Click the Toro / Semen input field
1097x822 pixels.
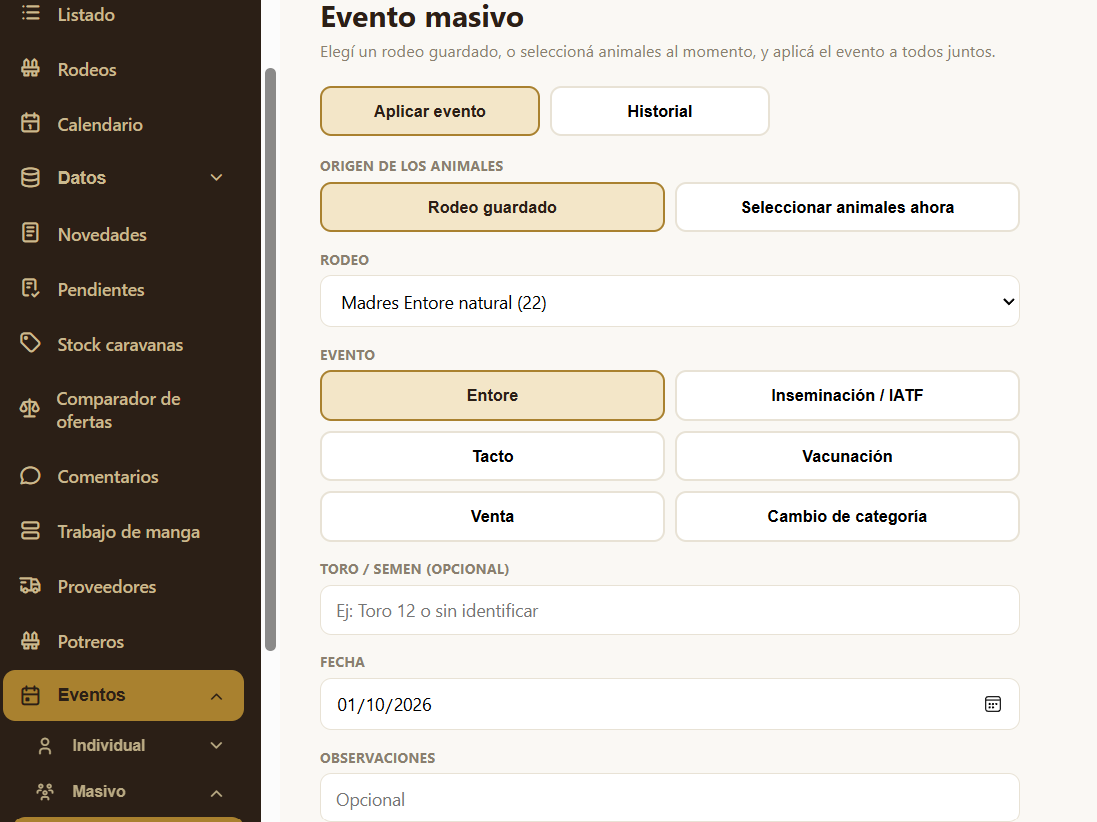tap(670, 610)
